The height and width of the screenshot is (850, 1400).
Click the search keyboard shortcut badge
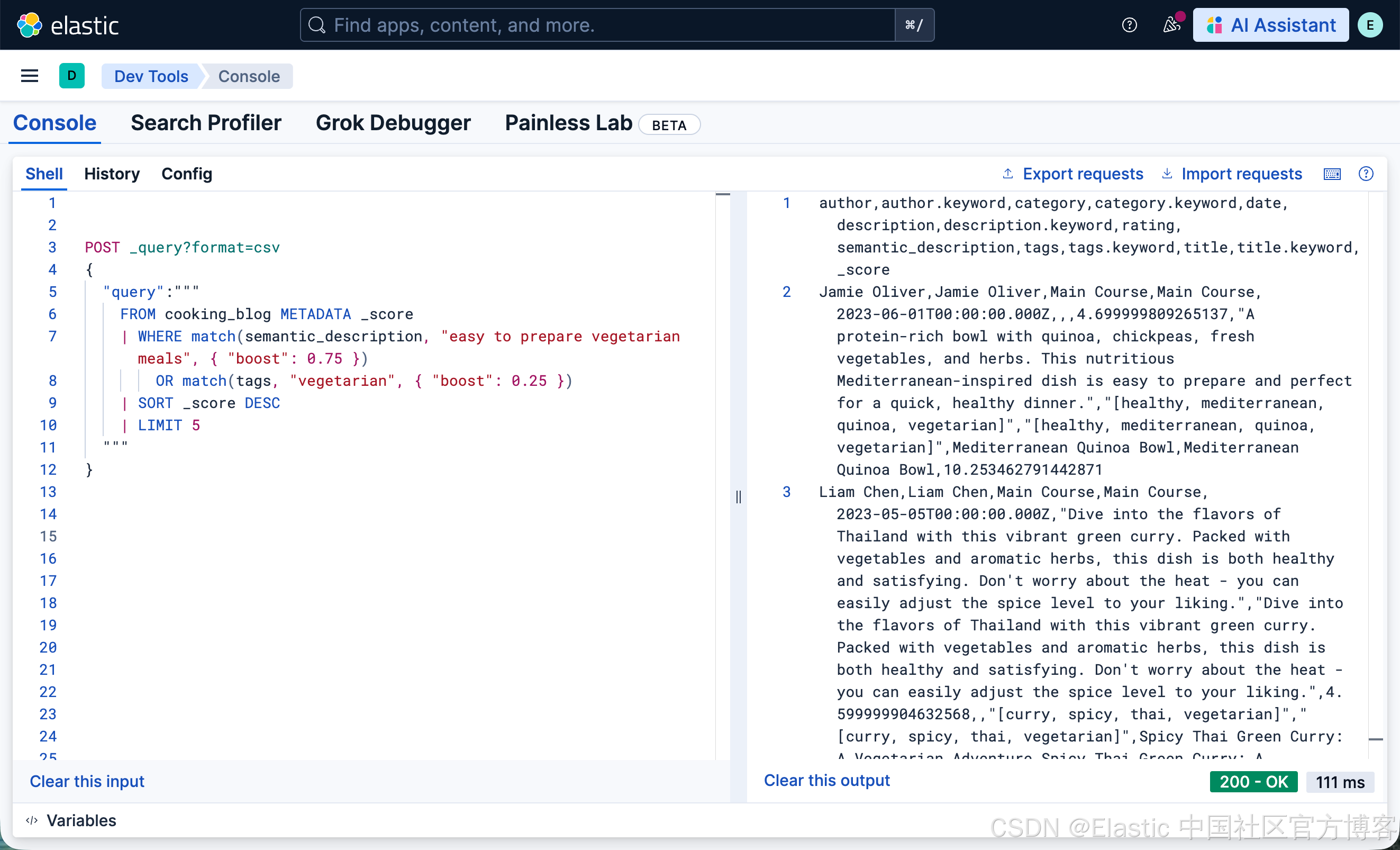point(914,25)
